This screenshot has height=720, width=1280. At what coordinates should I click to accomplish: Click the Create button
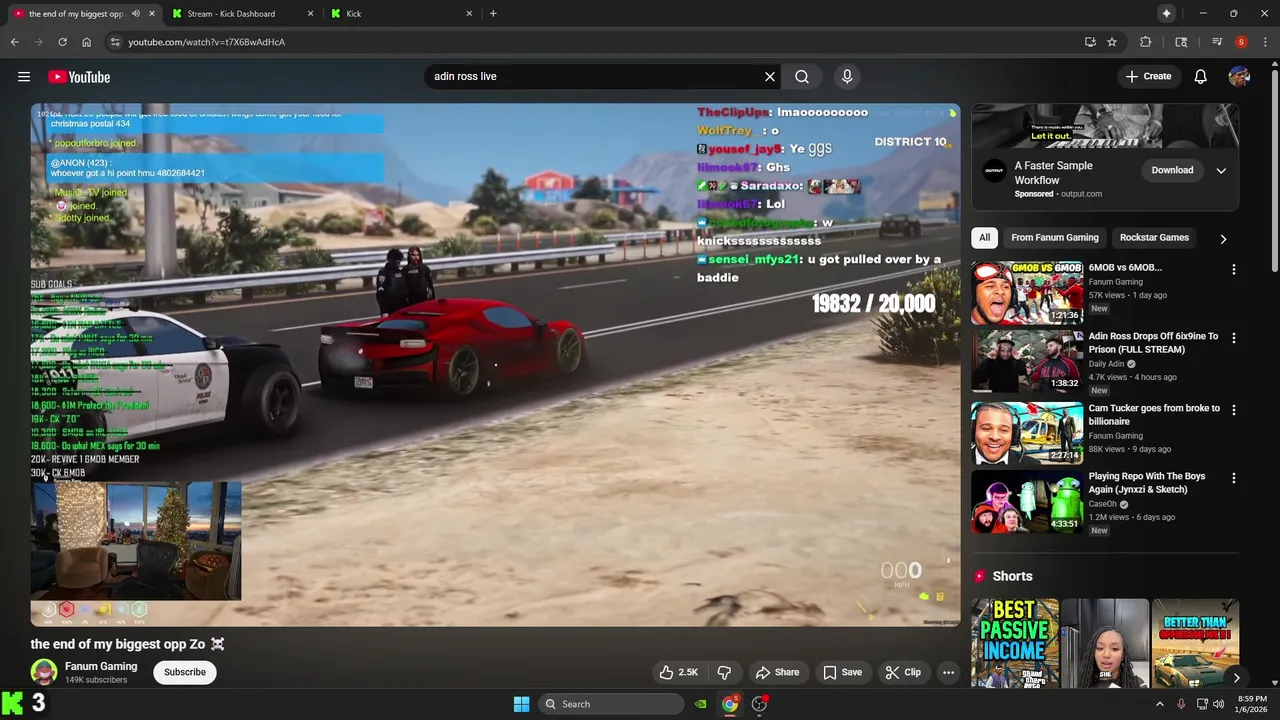tap(1148, 76)
